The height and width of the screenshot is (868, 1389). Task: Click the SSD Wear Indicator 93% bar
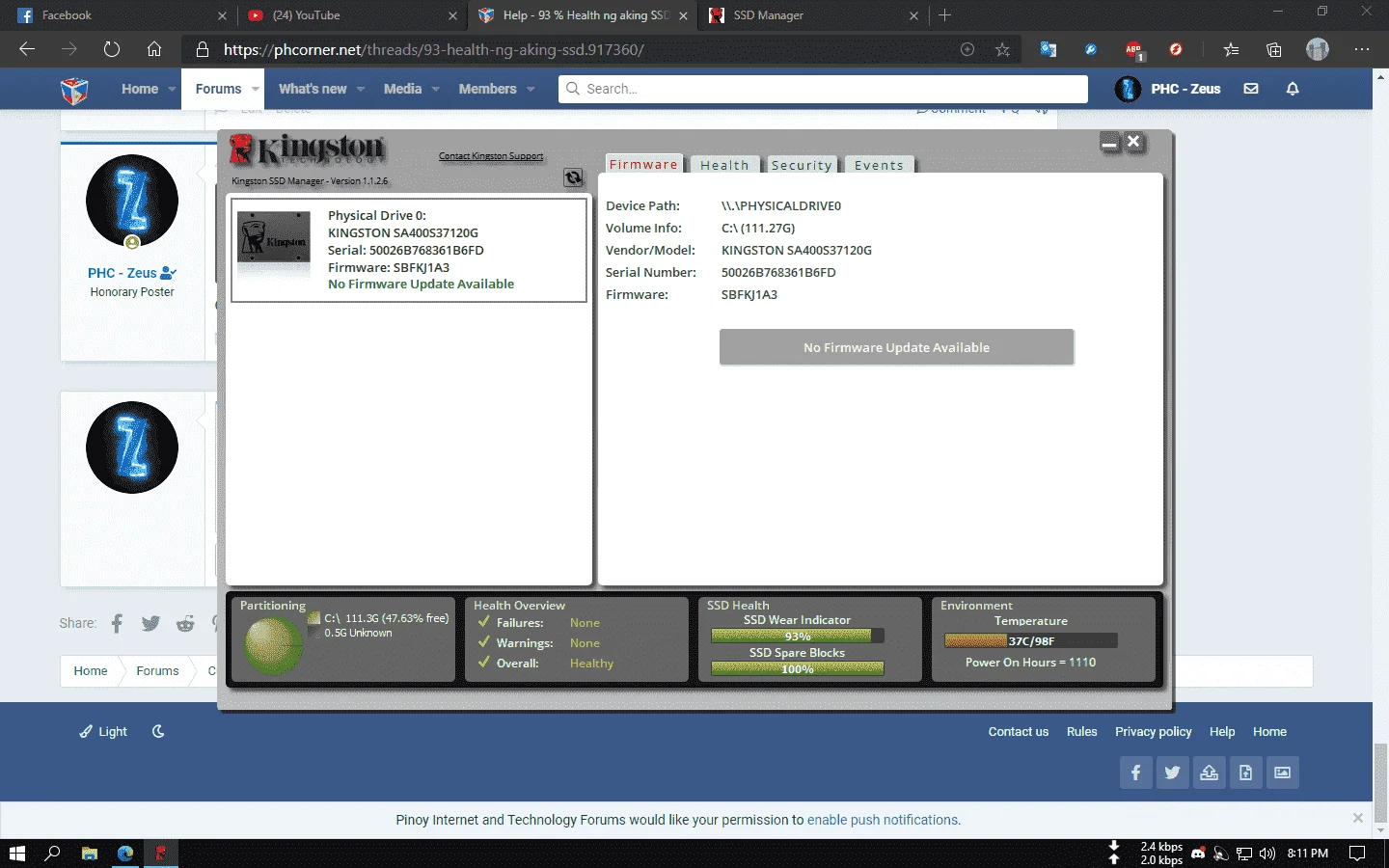pyautogui.click(x=798, y=636)
